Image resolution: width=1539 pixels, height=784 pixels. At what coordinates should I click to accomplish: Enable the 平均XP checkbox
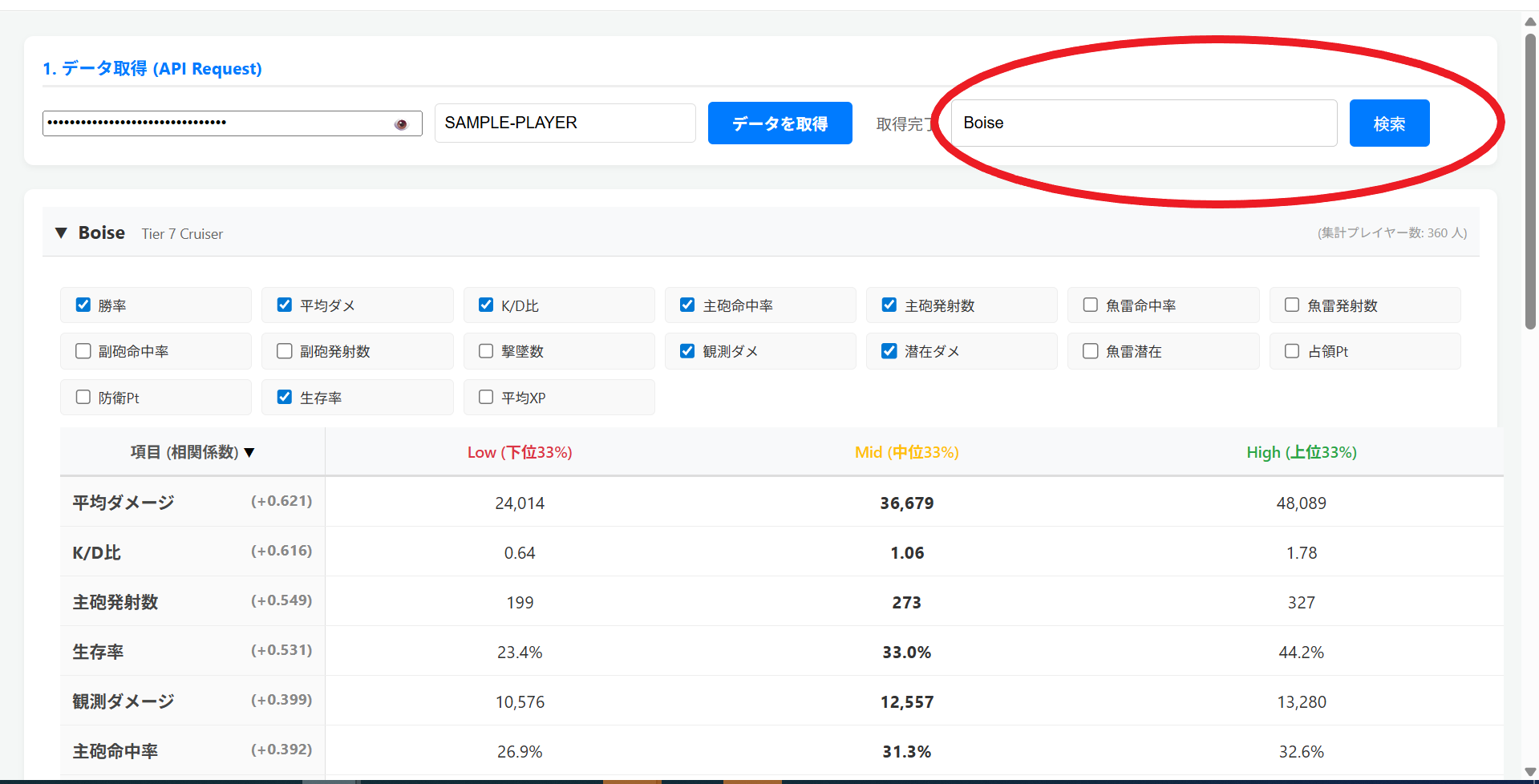pos(486,397)
